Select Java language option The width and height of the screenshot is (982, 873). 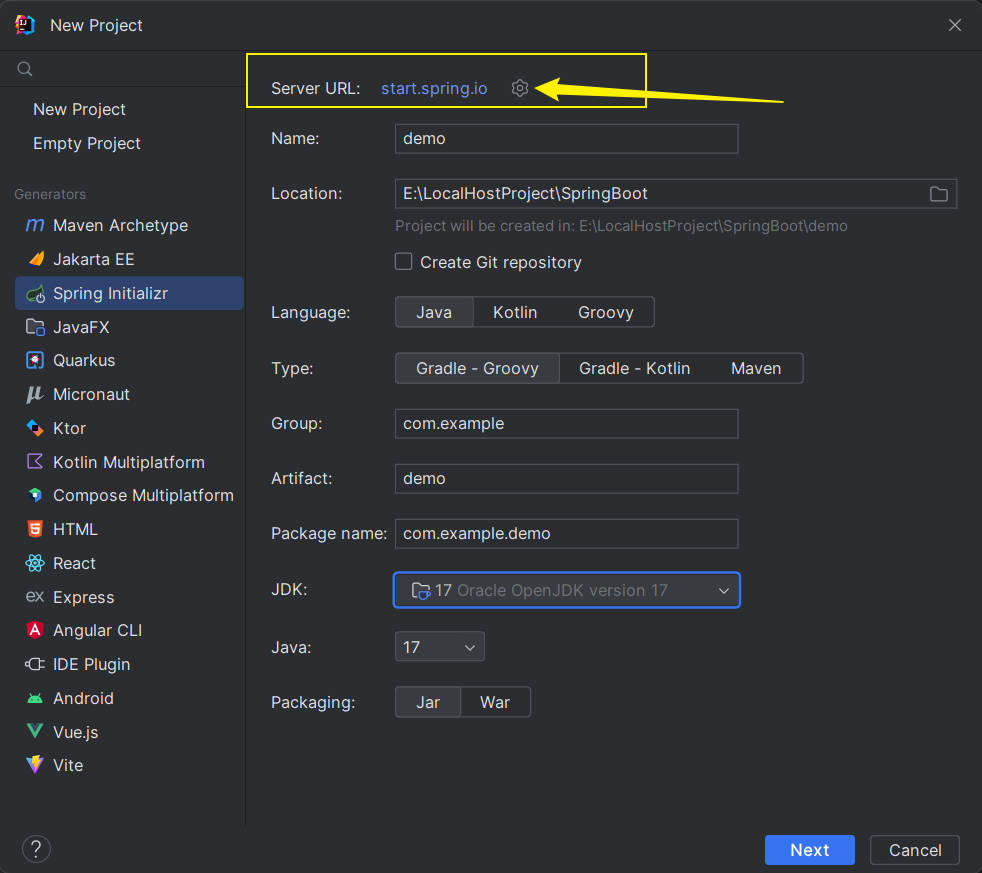[x=434, y=312]
